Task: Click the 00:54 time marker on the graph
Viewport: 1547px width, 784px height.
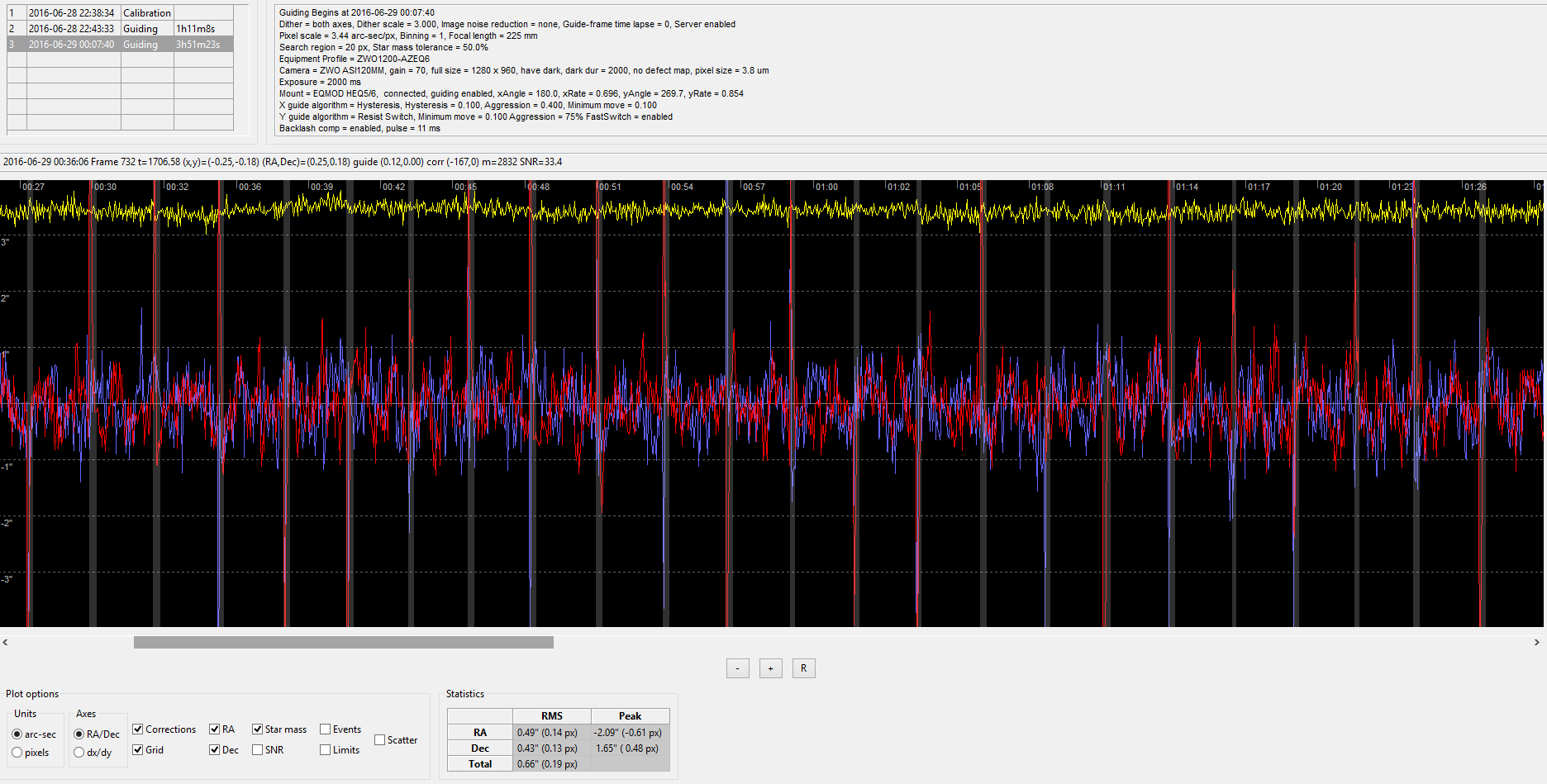Action: click(x=682, y=187)
